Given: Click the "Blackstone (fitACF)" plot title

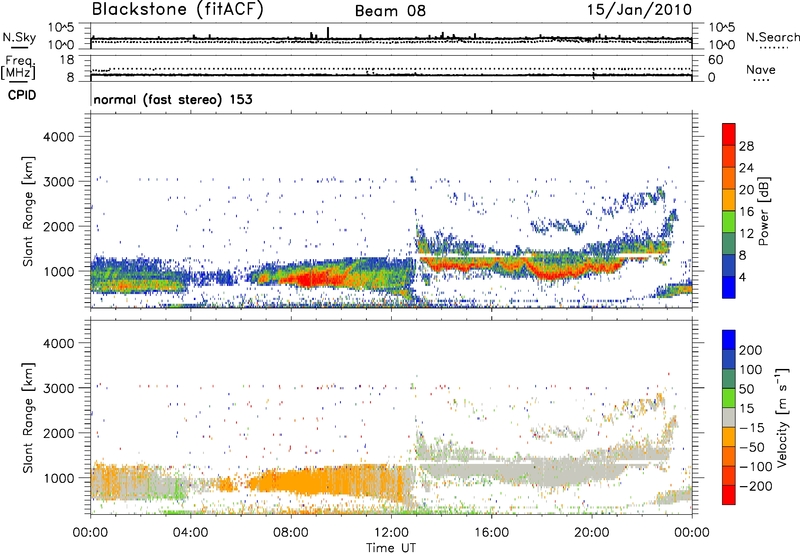Looking at the screenshot, I should click(178, 10).
